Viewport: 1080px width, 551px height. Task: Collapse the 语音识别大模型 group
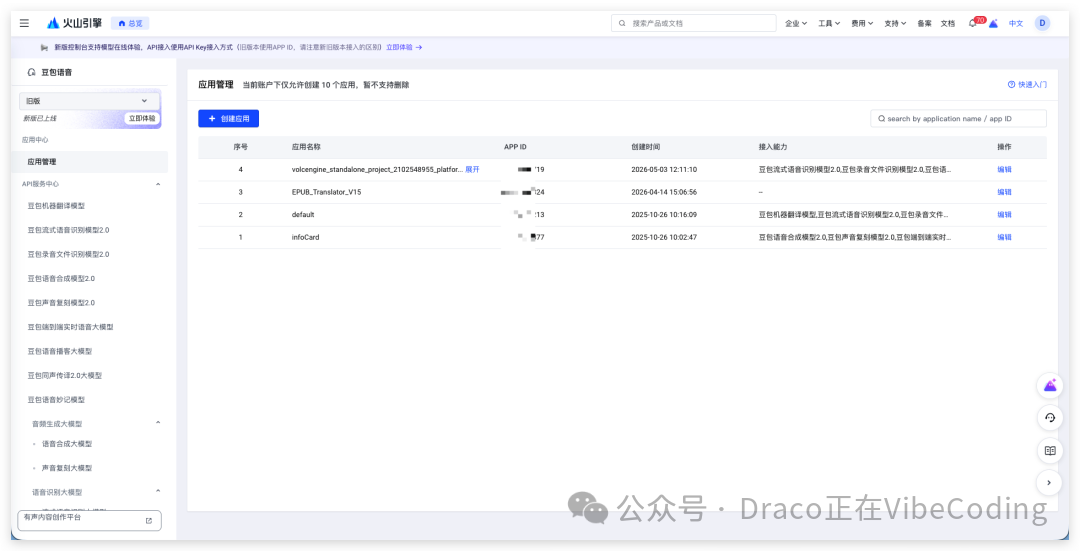click(158, 491)
